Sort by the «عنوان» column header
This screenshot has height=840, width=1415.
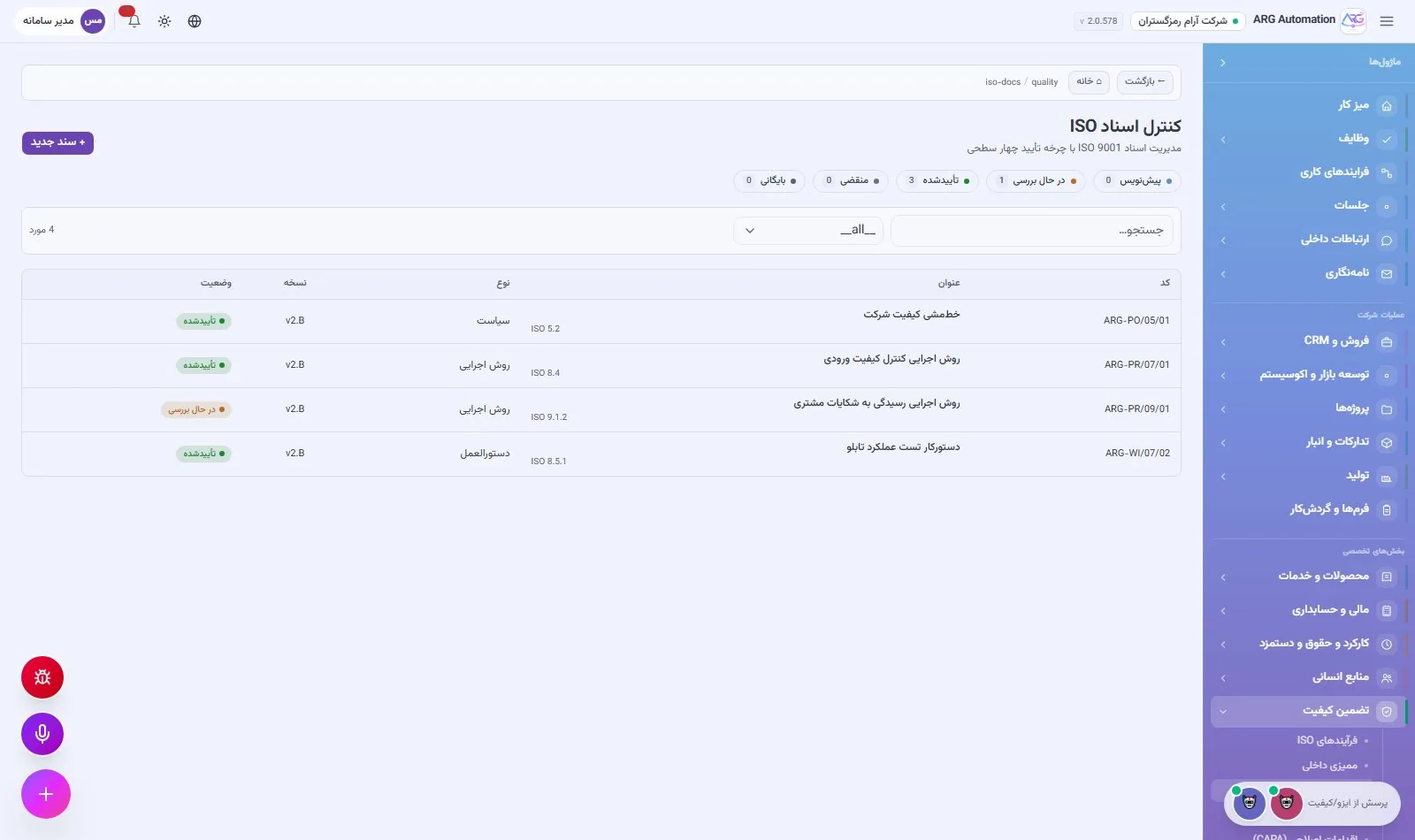(x=949, y=283)
